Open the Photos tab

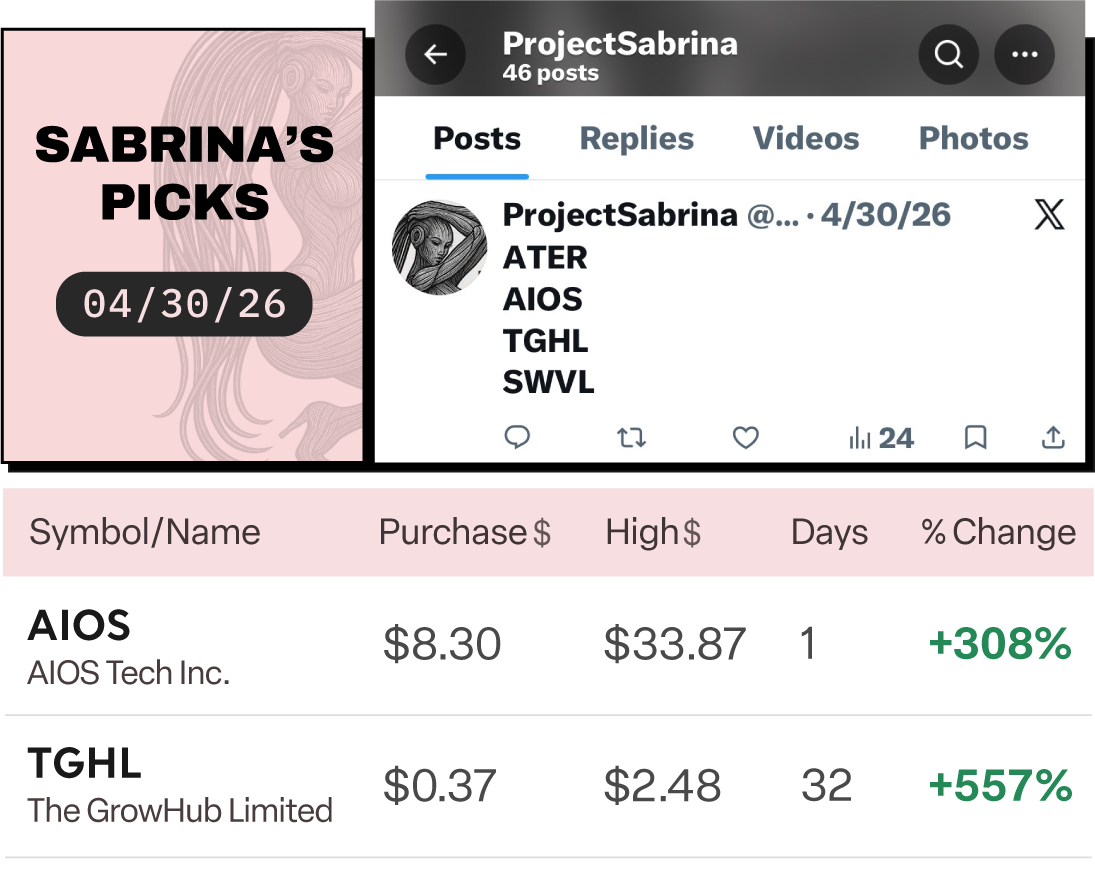point(973,138)
